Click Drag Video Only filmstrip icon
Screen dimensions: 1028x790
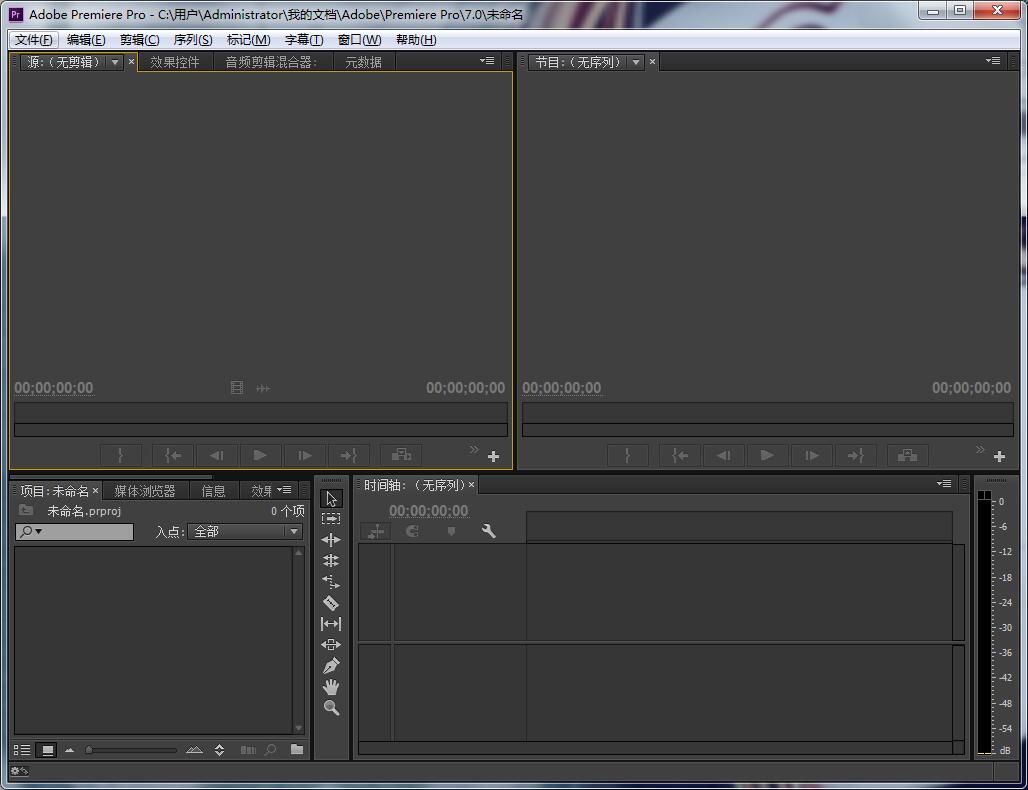(237, 388)
